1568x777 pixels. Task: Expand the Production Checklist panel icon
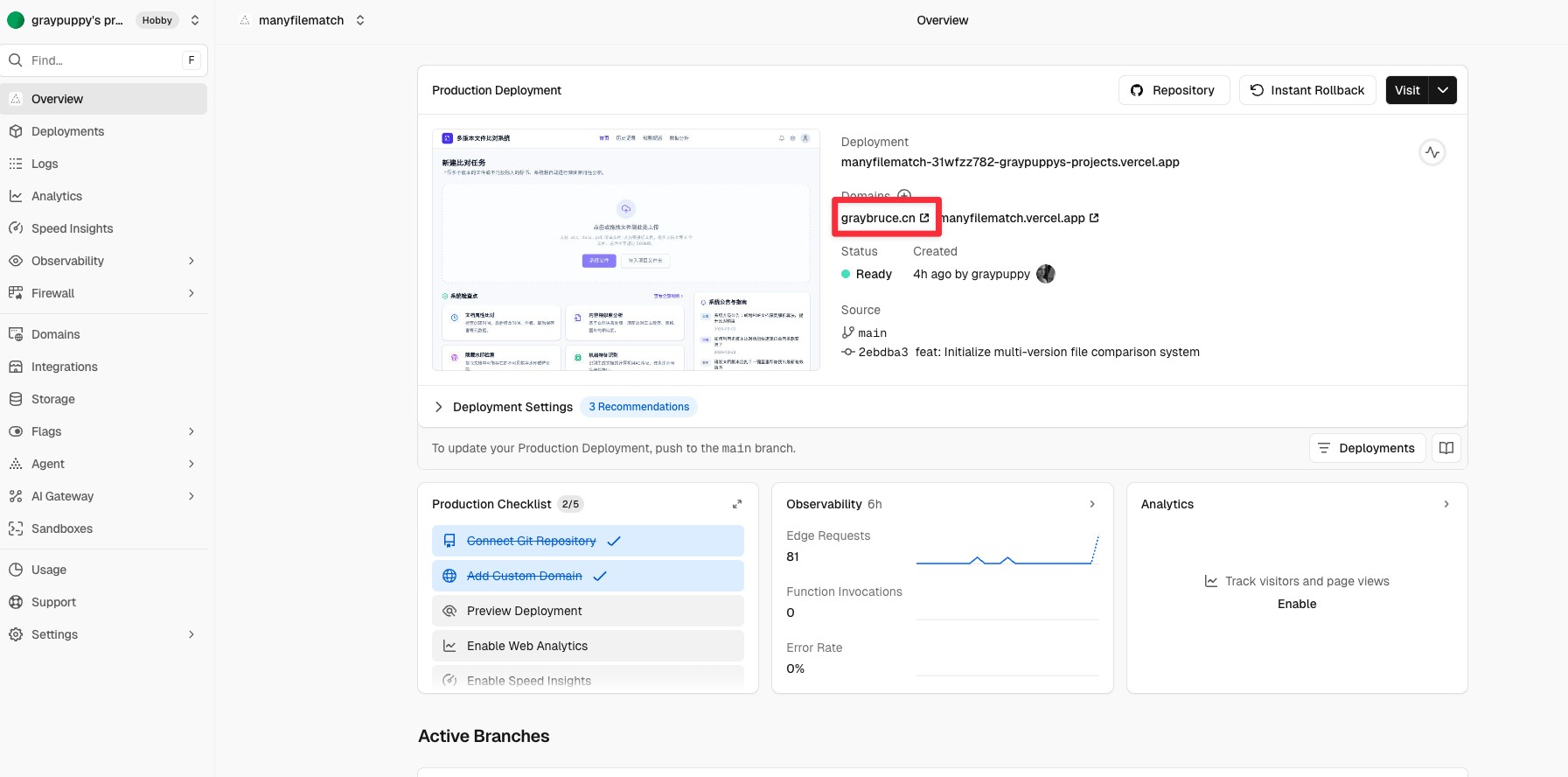(x=737, y=504)
